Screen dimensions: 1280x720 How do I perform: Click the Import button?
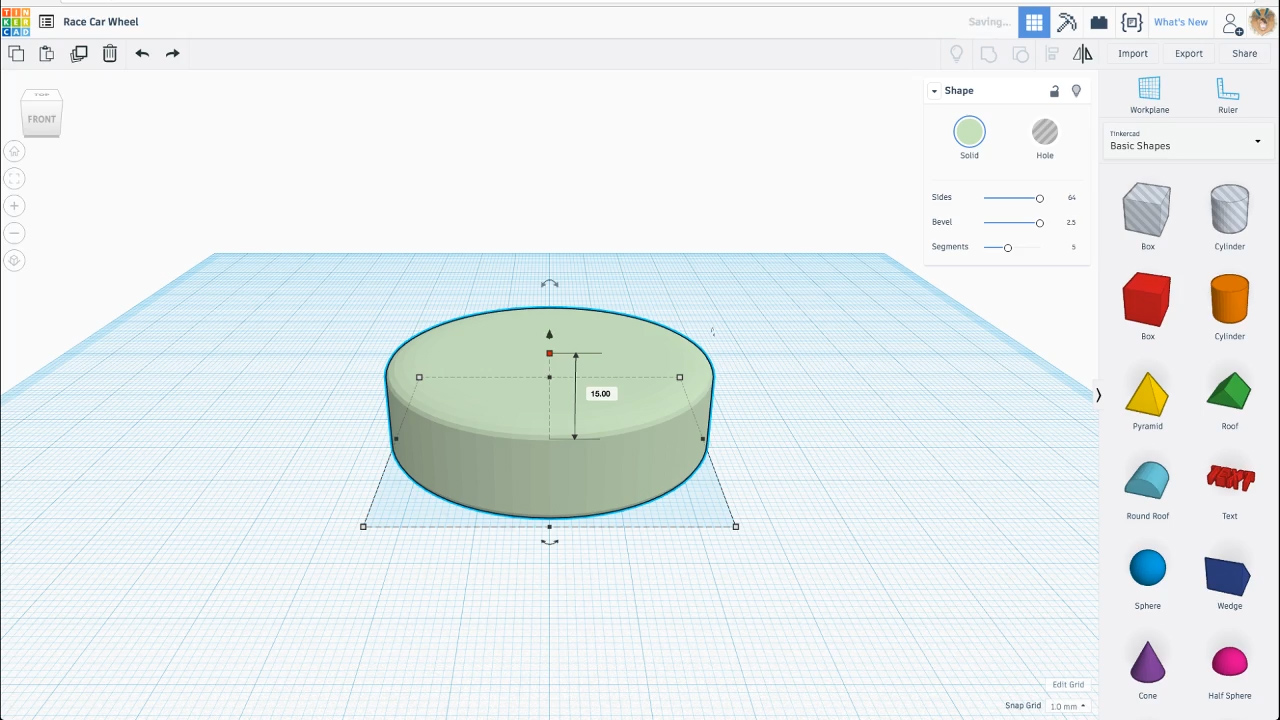click(x=1132, y=54)
